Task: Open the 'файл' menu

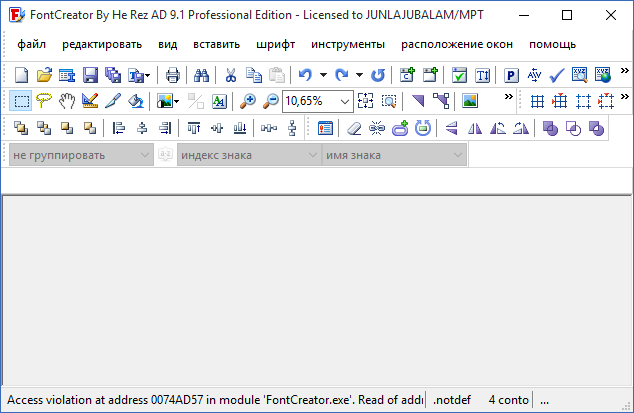Action: pos(32,44)
